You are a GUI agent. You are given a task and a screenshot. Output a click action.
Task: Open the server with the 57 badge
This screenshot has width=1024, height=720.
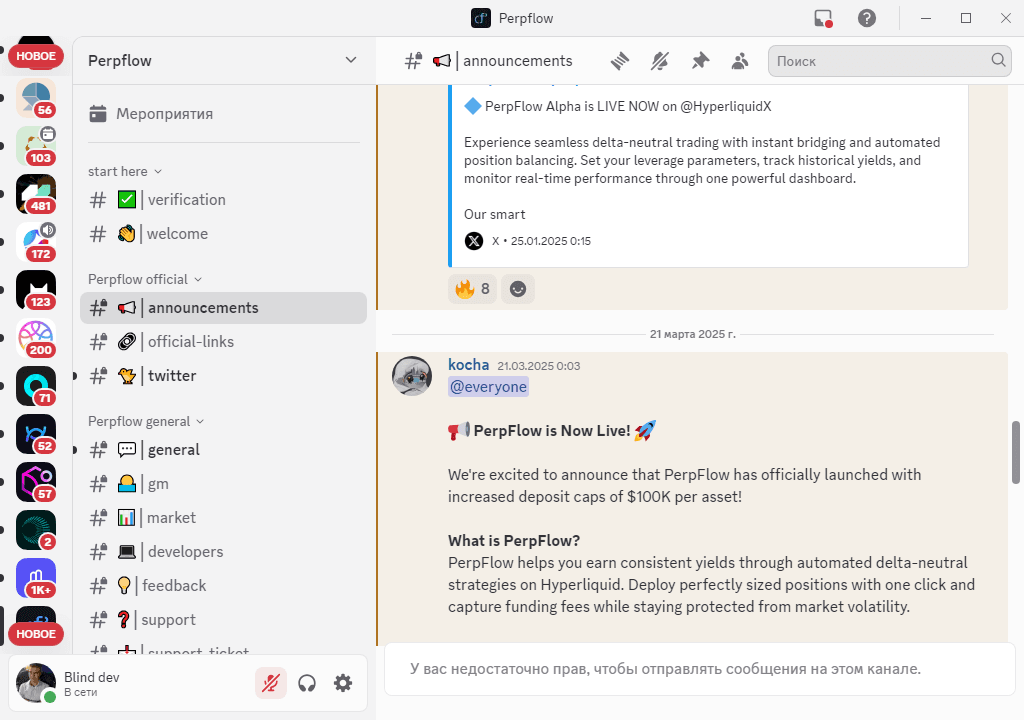tap(36, 482)
